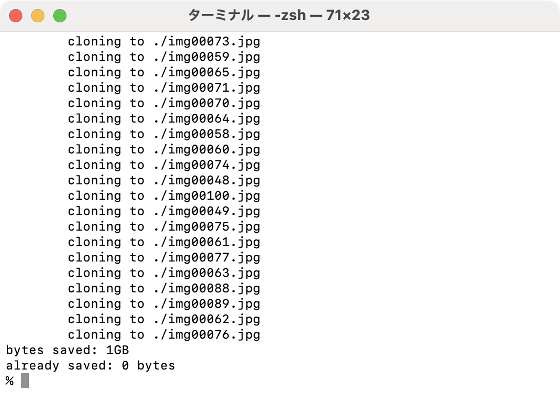This screenshot has height=394, width=560.
Task: Click on ./img00100.jpg in the output
Action: coord(207,196)
